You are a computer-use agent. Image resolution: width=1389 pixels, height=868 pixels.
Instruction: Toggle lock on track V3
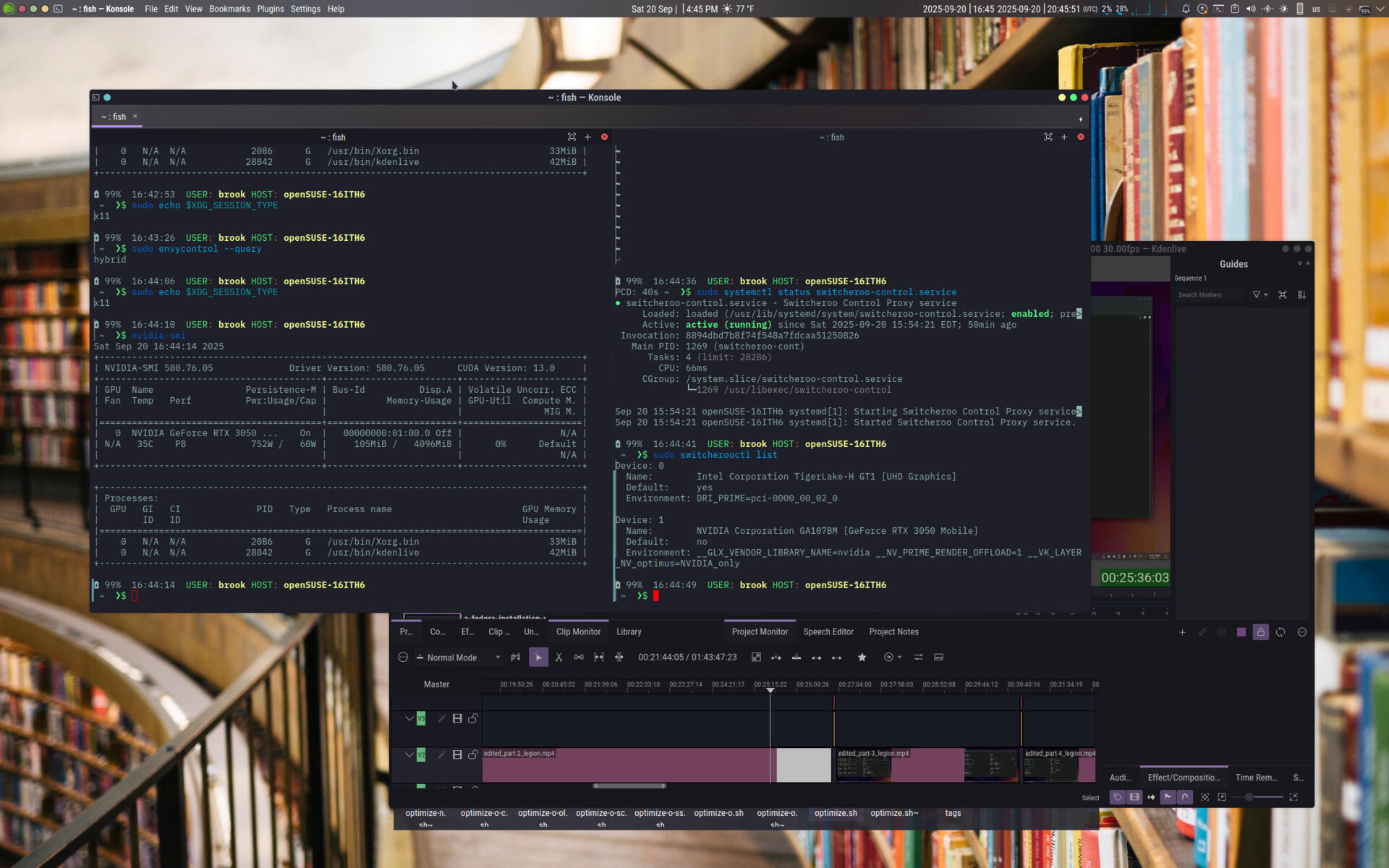tap(473, 718)
